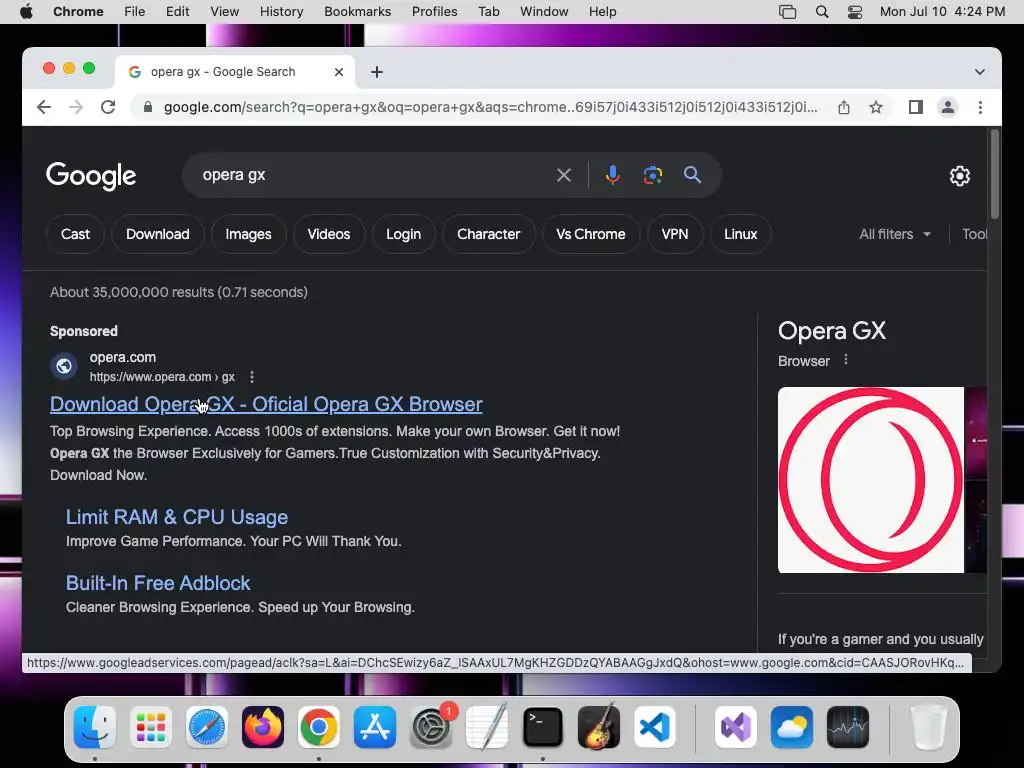Open Opera GX knowledge panel options

pyautogui.click(x=846, y=360)
